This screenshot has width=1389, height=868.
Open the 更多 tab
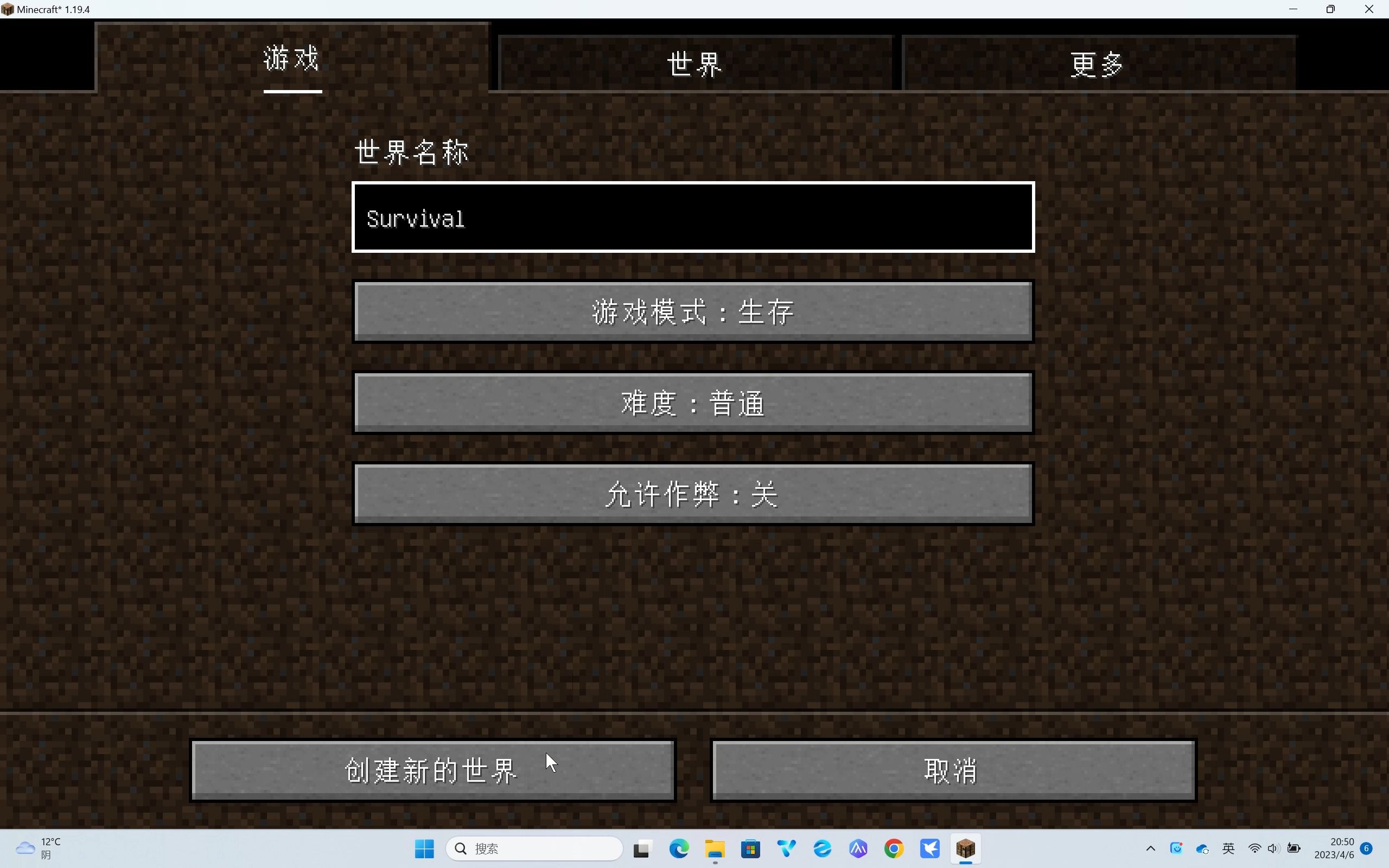coord(1098,63)
